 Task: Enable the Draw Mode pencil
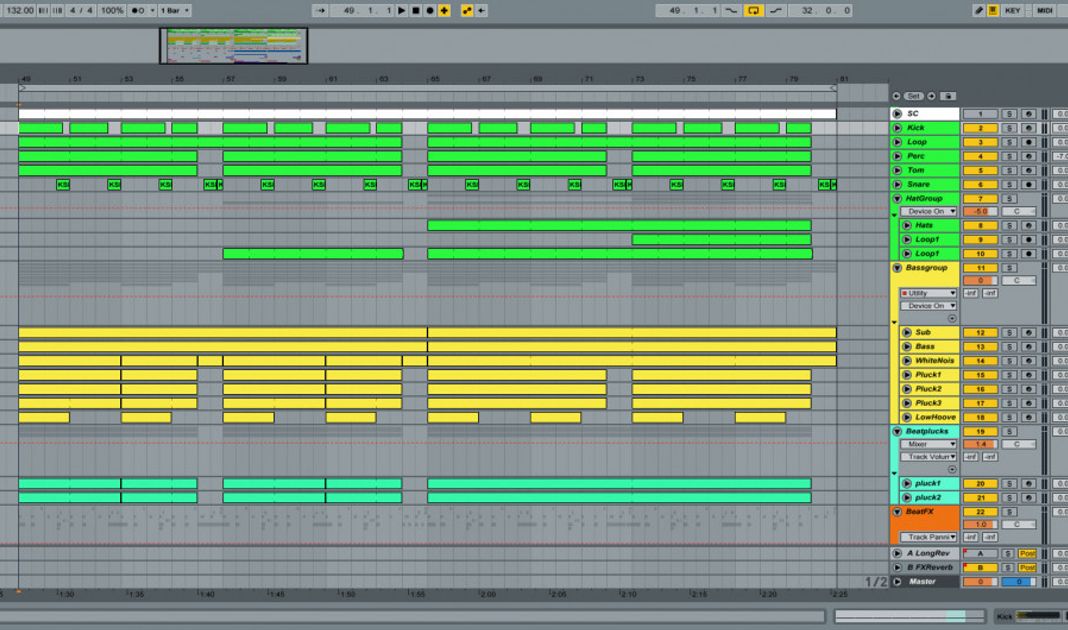click(979, 10)
